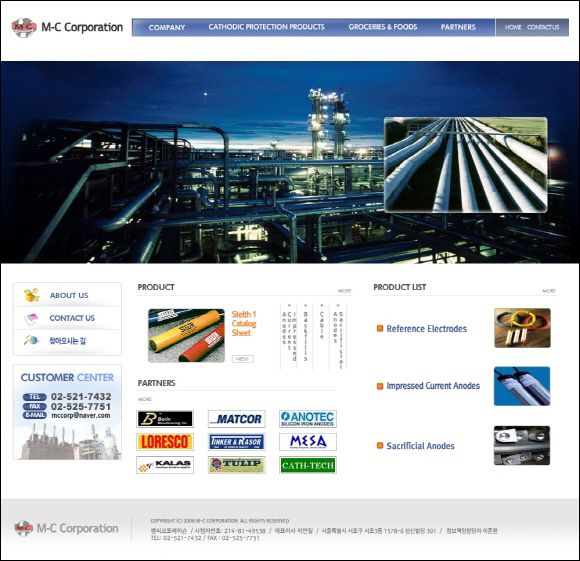Click the KALAS partner logo
This screenshot has height=561, width=580.
[165, 465]
